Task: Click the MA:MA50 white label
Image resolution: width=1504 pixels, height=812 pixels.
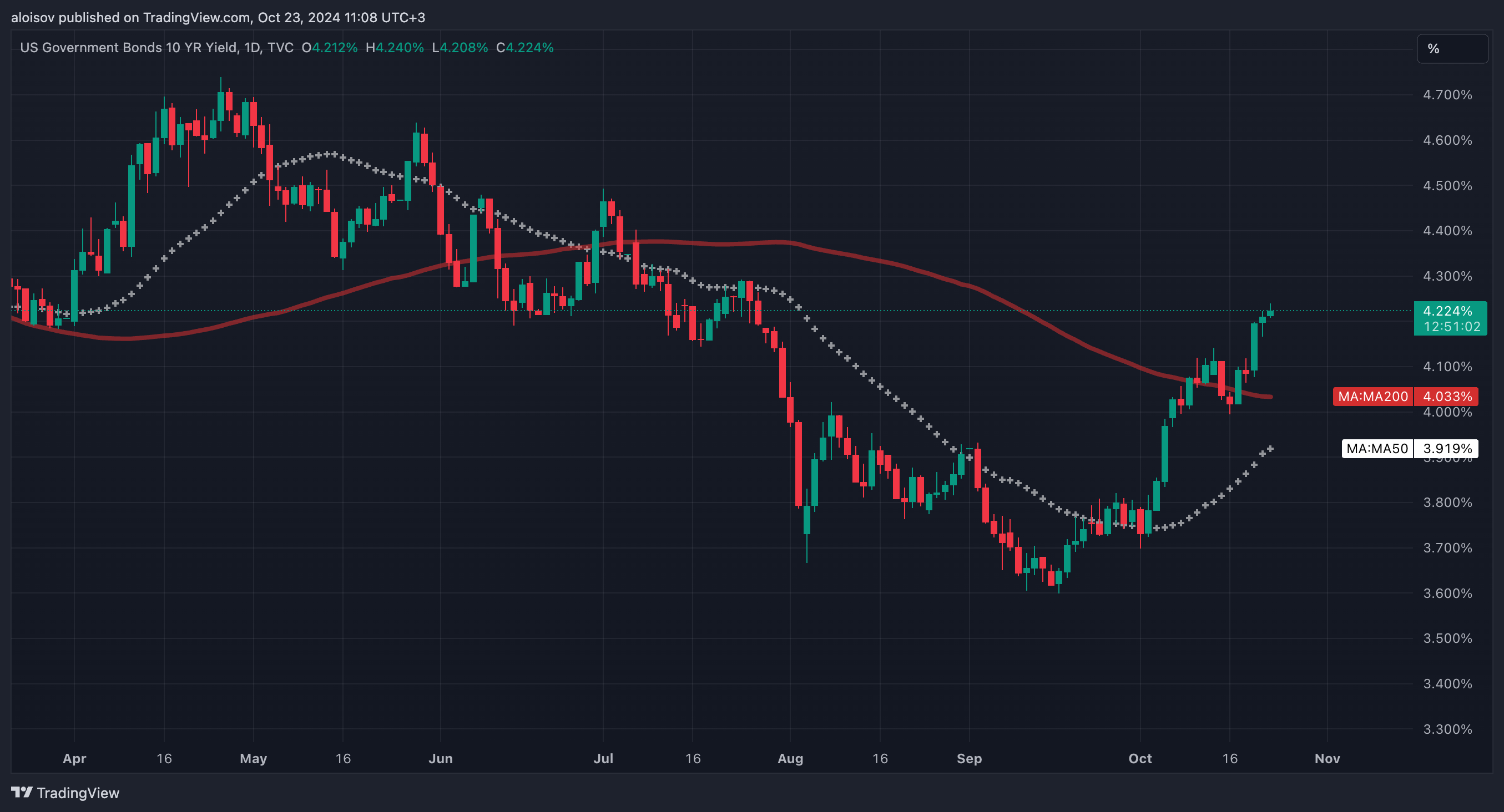Action: click(x=1377, y=449)
